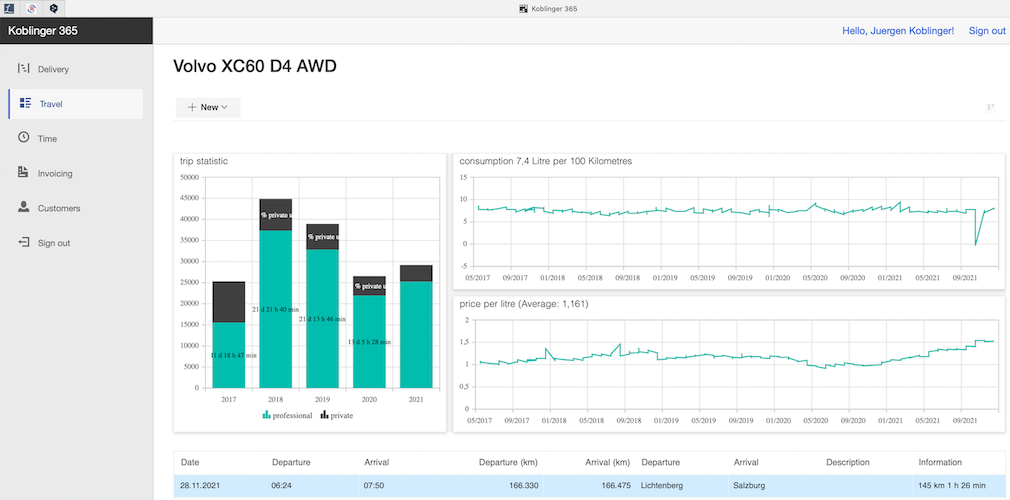Click the 13 d 5 h 28 min label

(x=369, y=342)
